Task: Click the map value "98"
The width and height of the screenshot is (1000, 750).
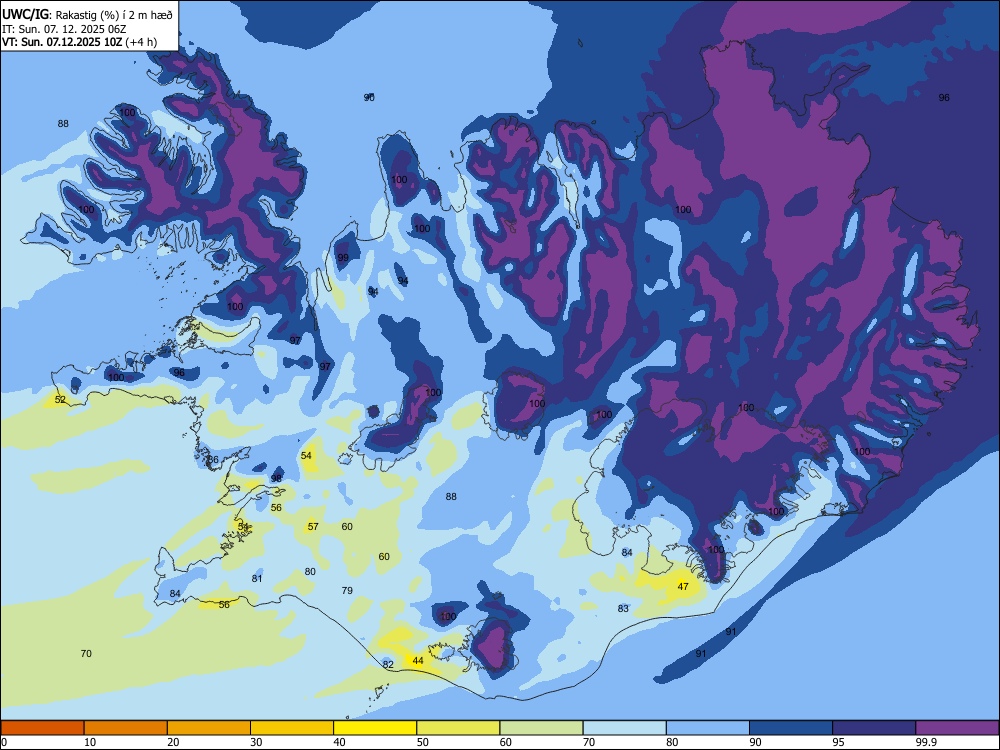Action: point(276,478)
